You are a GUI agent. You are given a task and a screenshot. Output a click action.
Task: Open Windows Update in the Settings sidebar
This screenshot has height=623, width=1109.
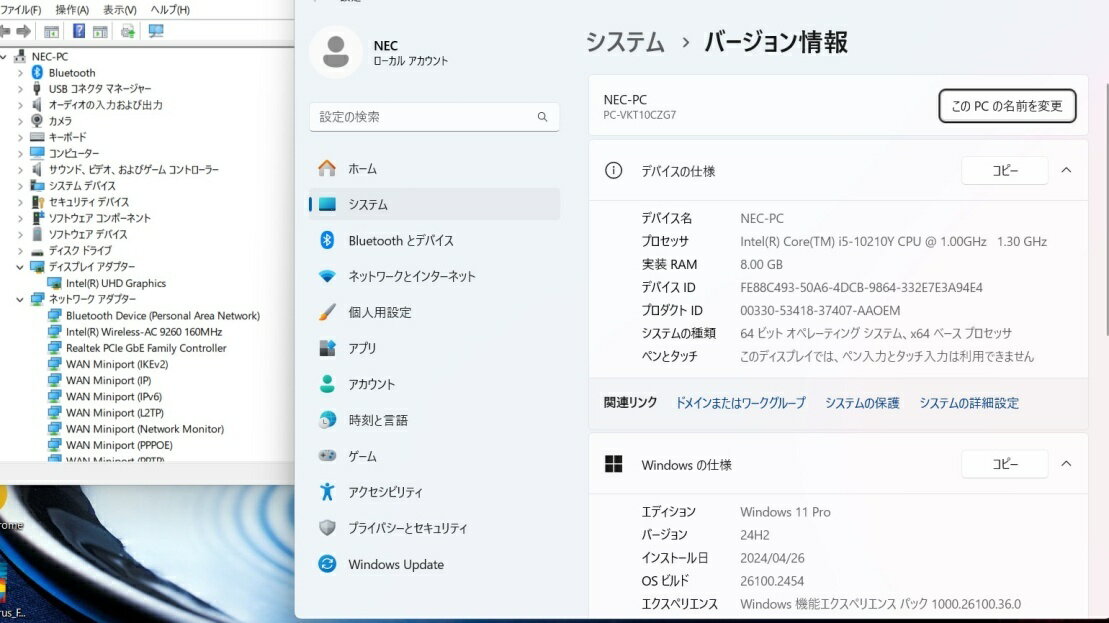coord(434,564)
